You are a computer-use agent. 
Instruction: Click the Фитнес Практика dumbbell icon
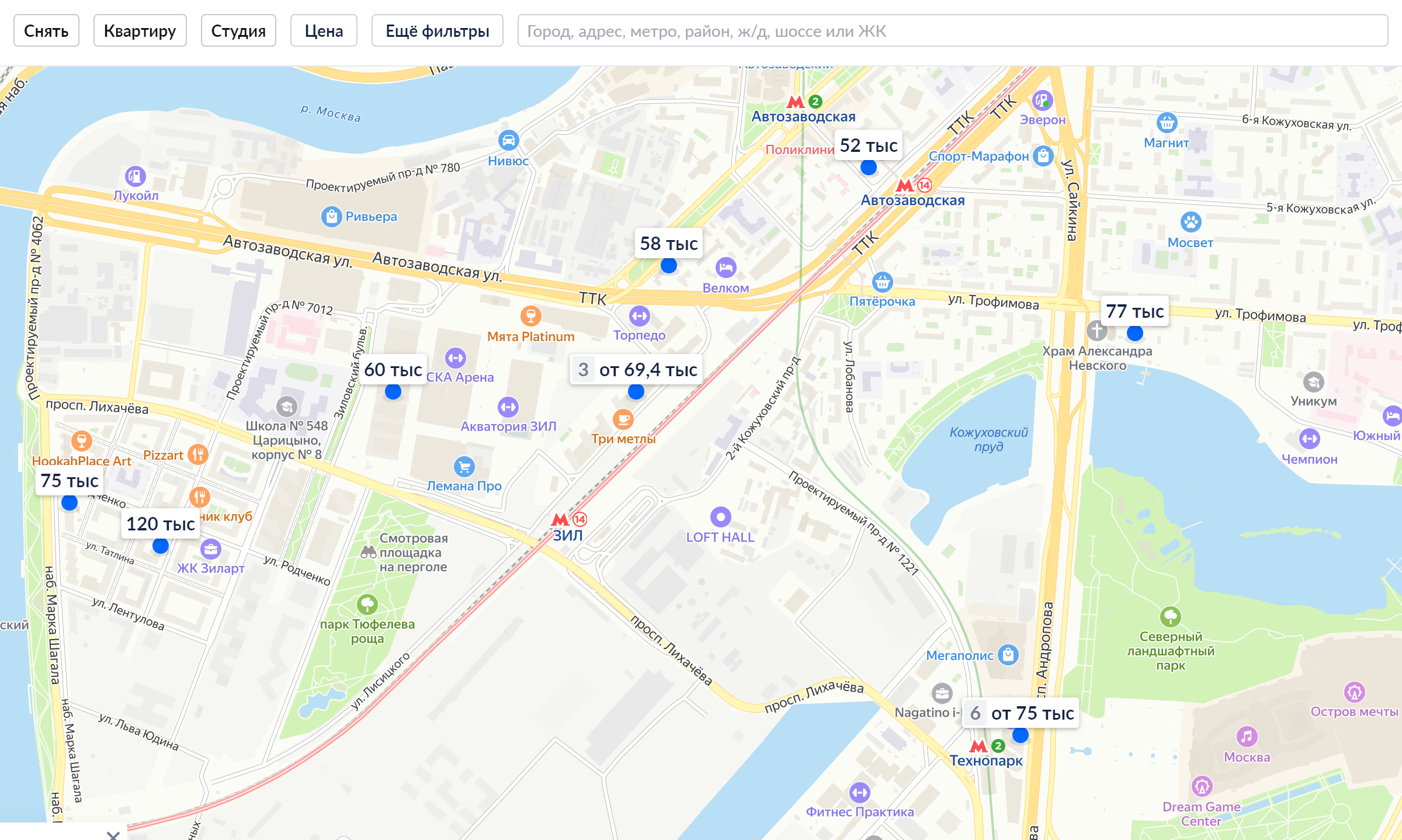pos(859,793)
